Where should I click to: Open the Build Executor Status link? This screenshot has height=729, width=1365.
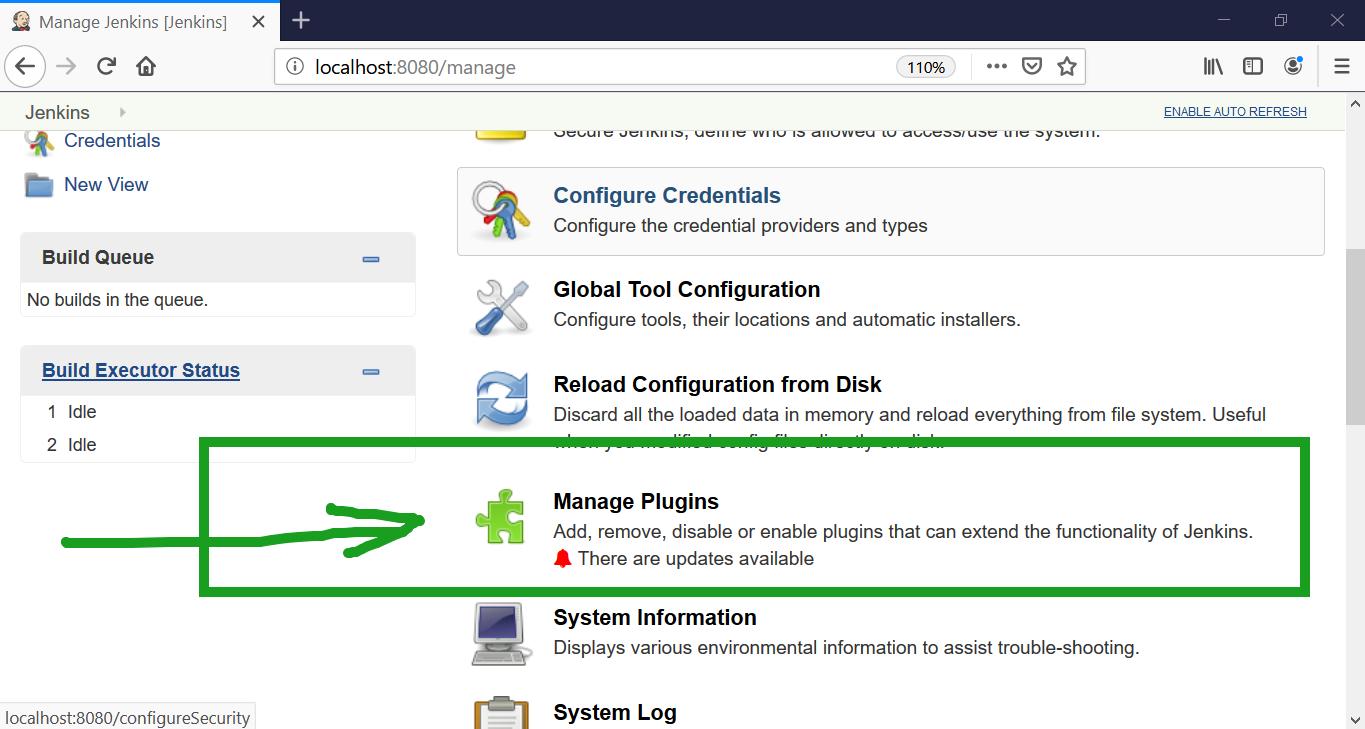click(x=141, y=371)
